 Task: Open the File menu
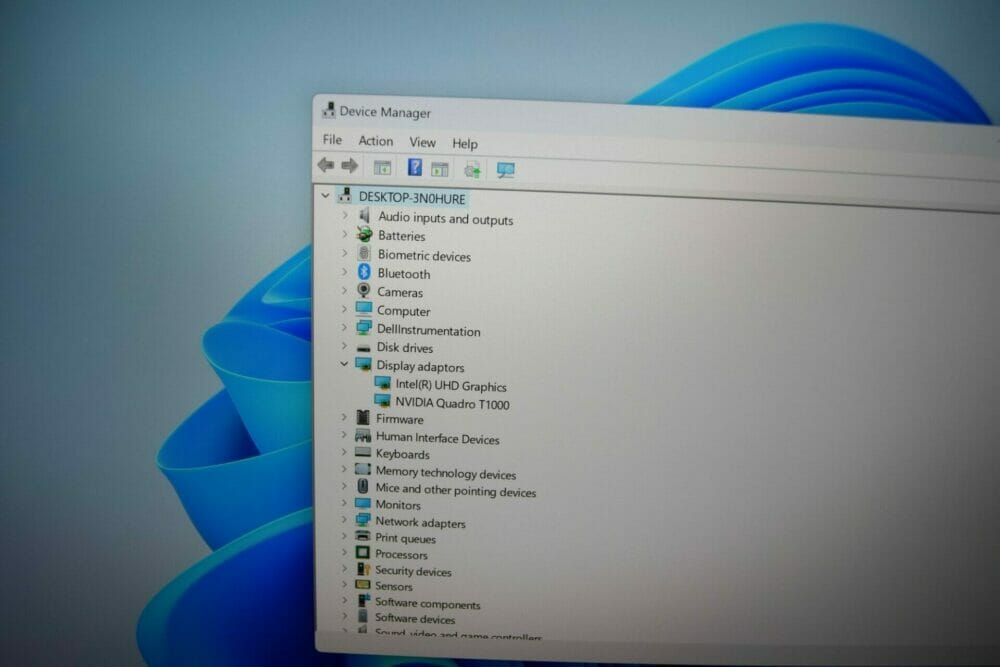click(x=332, y=140)
